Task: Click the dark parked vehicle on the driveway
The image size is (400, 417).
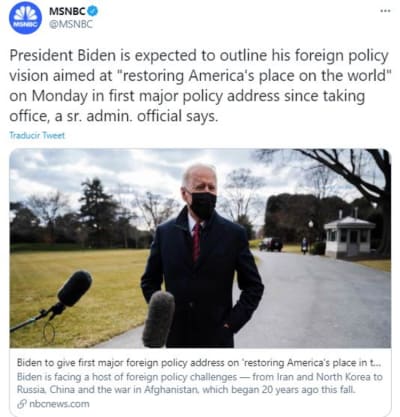Action: [x=271, y=244]
